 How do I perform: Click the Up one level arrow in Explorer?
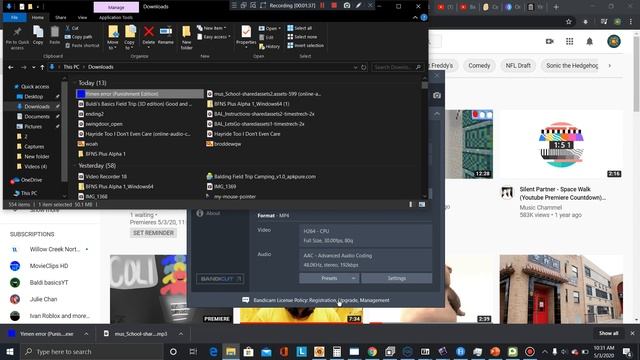pyautogui.click(x=42, y=67)
